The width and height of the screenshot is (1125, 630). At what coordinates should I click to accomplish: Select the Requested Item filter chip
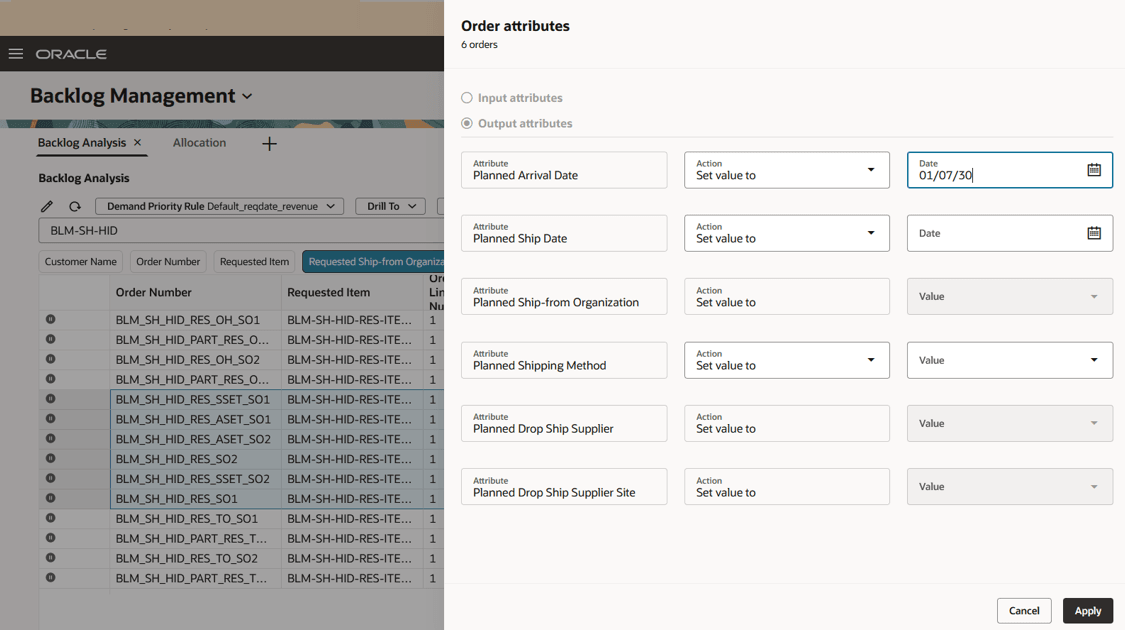[x=254, y=262]
